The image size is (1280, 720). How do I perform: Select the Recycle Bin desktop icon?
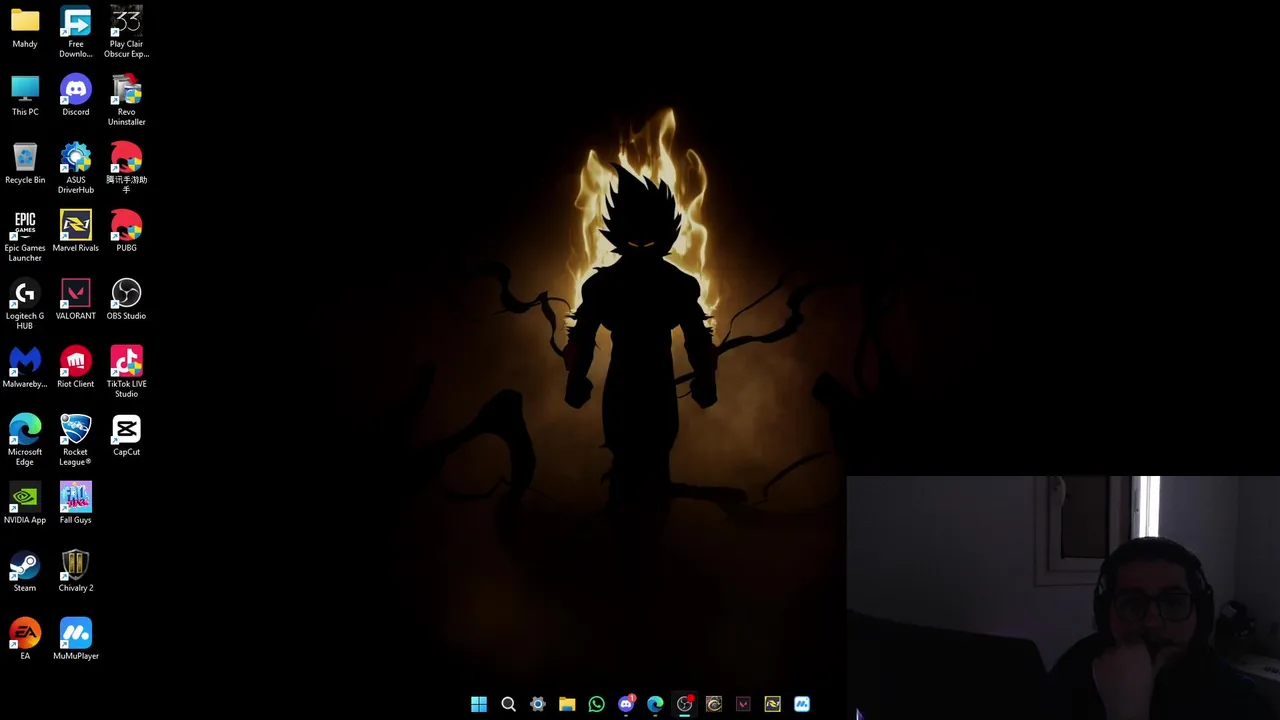pos(25,164)
